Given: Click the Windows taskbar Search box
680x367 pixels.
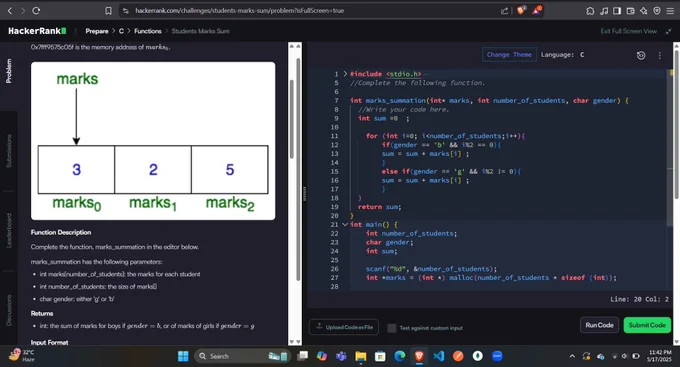Looking at the screenshot, I should click(241, 356).
